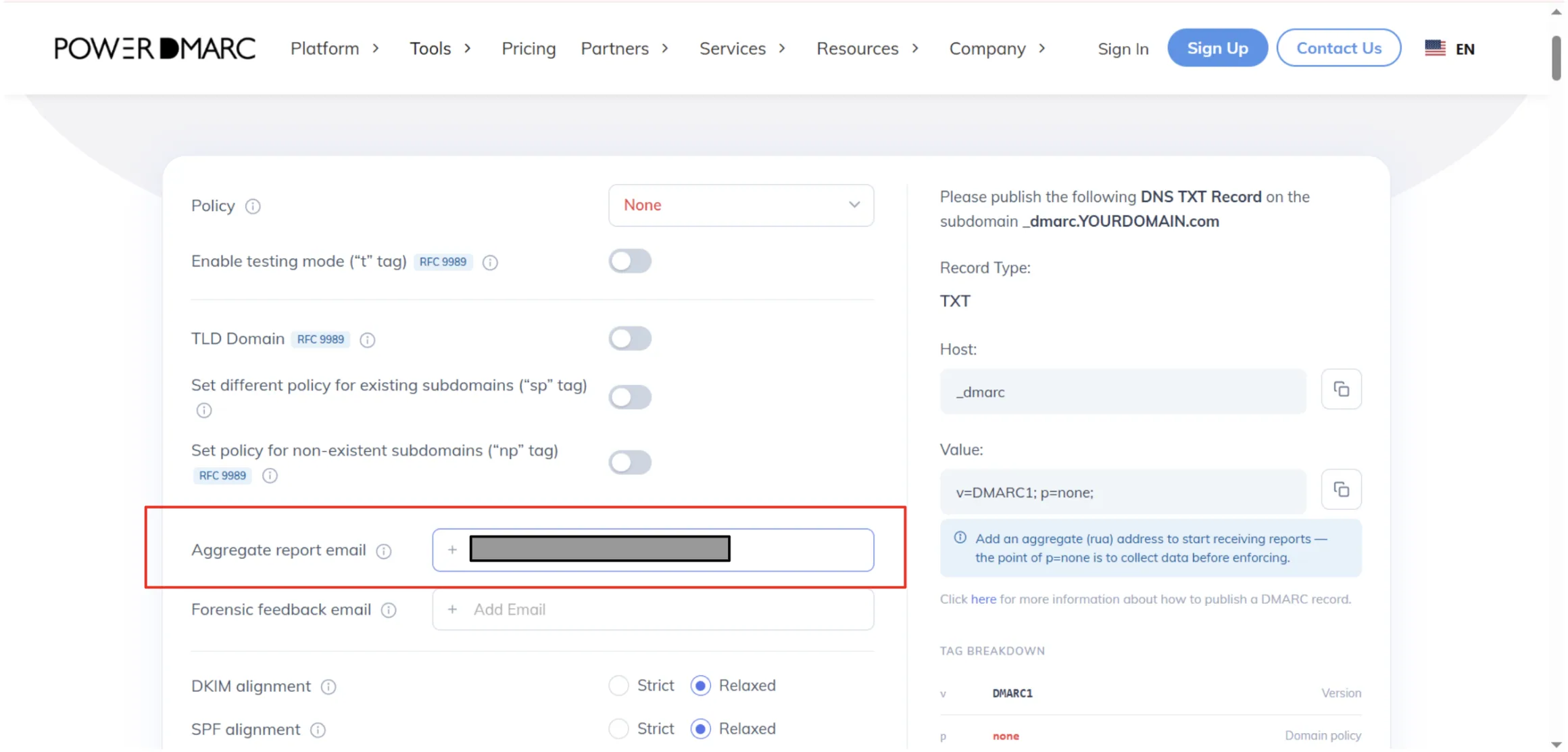The image size is (1568, 752).
Task: Expand the Company menu
Action: click(x=998, y=49)
